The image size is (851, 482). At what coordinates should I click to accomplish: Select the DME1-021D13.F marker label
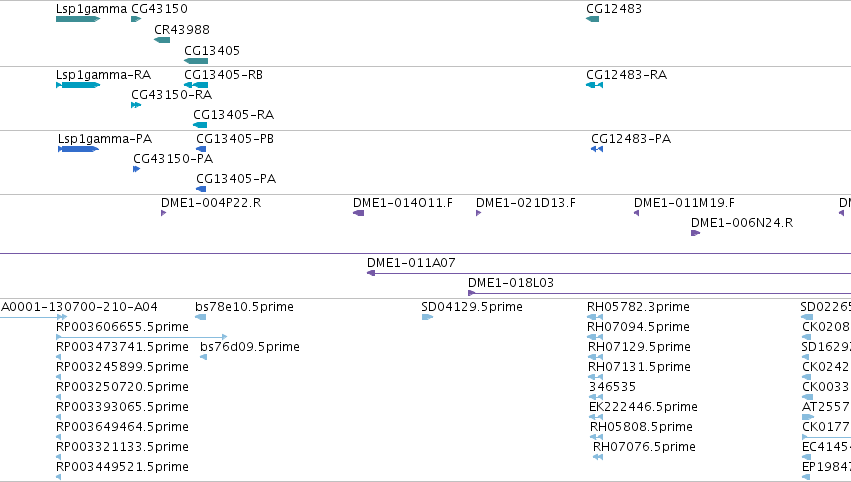coord(525,202)
